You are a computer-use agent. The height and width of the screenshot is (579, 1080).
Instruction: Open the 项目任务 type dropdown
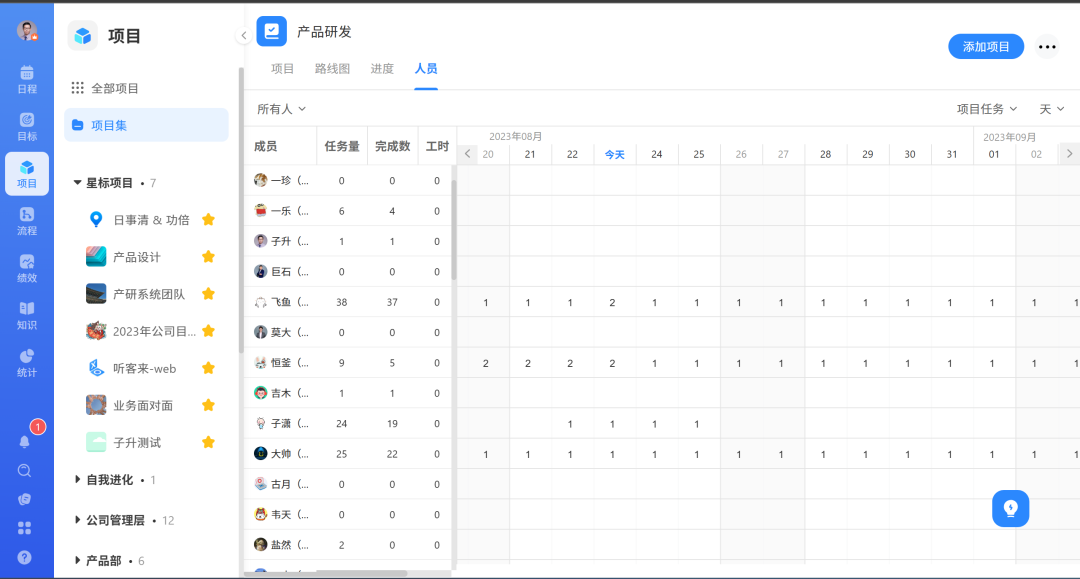986,109
